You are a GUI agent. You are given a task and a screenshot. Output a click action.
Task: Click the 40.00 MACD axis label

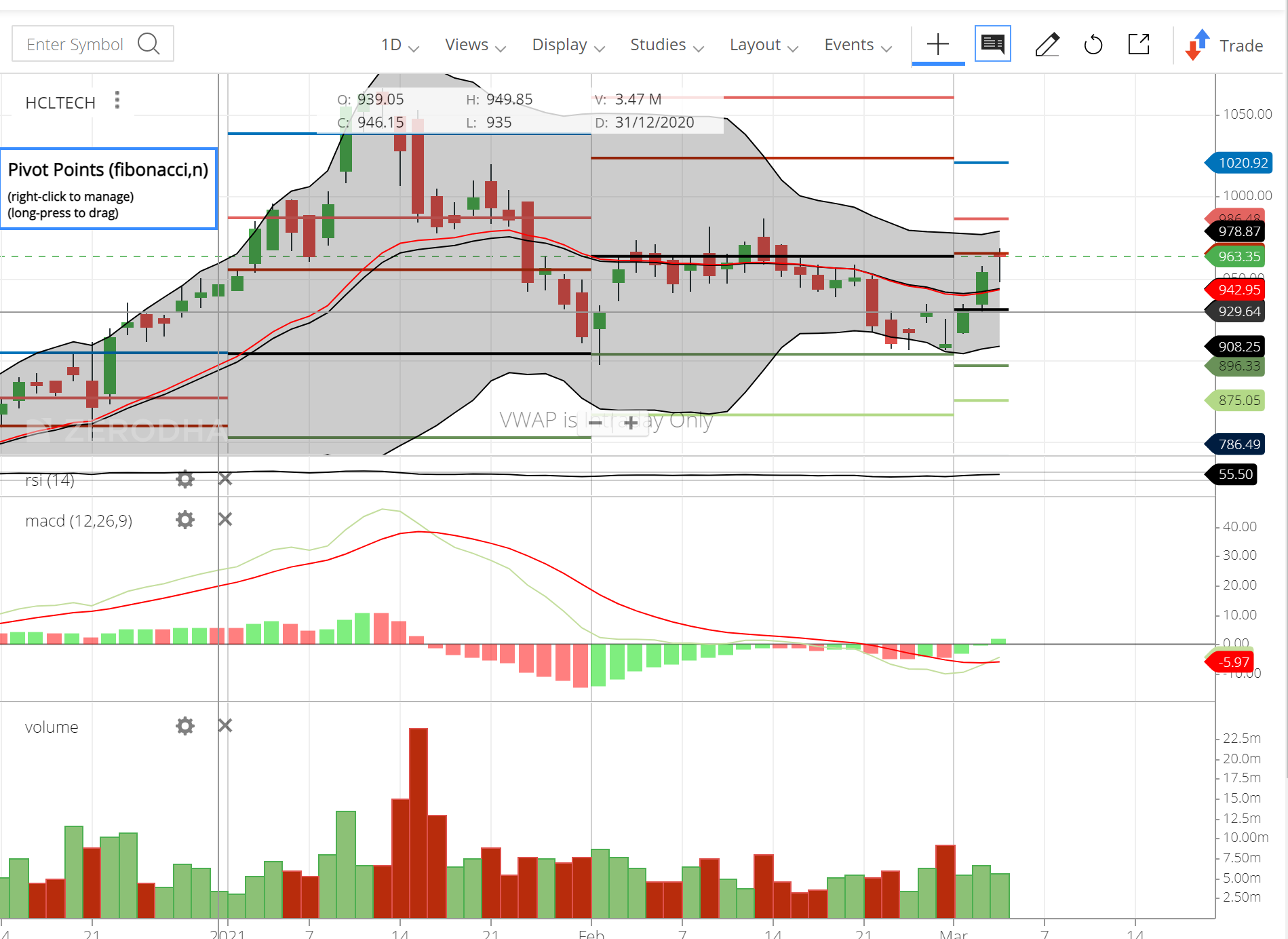pyautogui.click(x=1240, y=526)
